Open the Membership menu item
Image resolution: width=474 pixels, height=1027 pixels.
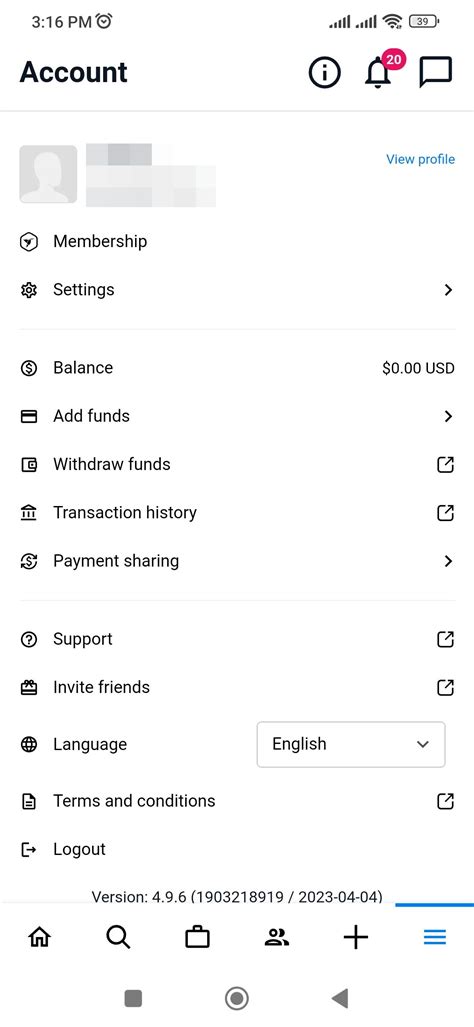tap(237, 241)
